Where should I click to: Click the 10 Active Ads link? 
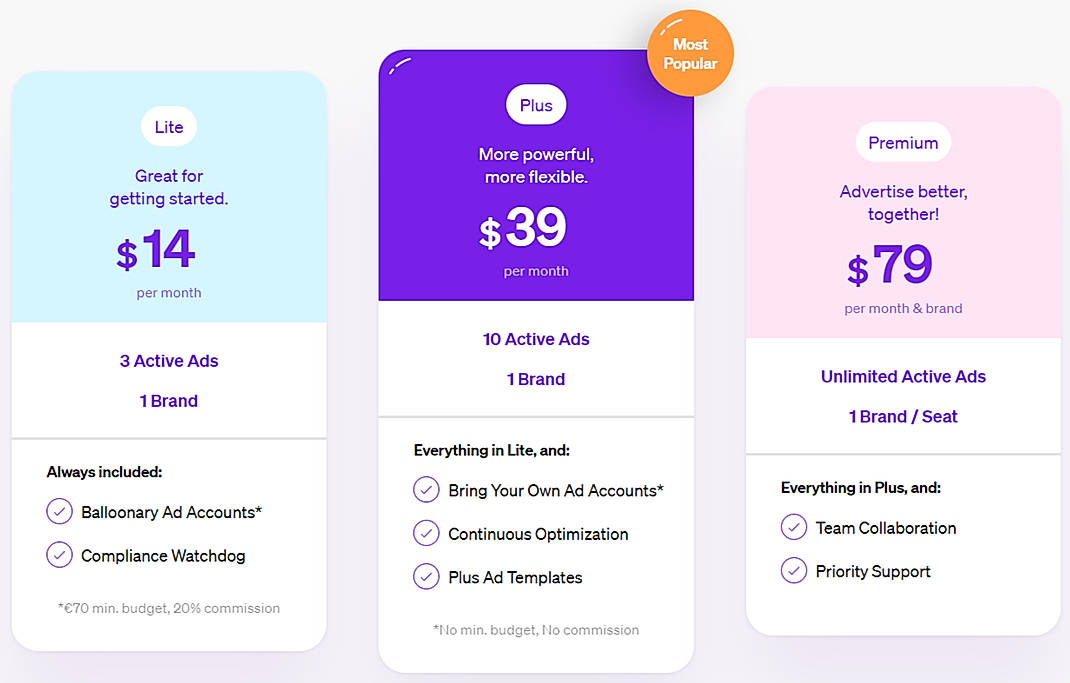pos(536,340)
